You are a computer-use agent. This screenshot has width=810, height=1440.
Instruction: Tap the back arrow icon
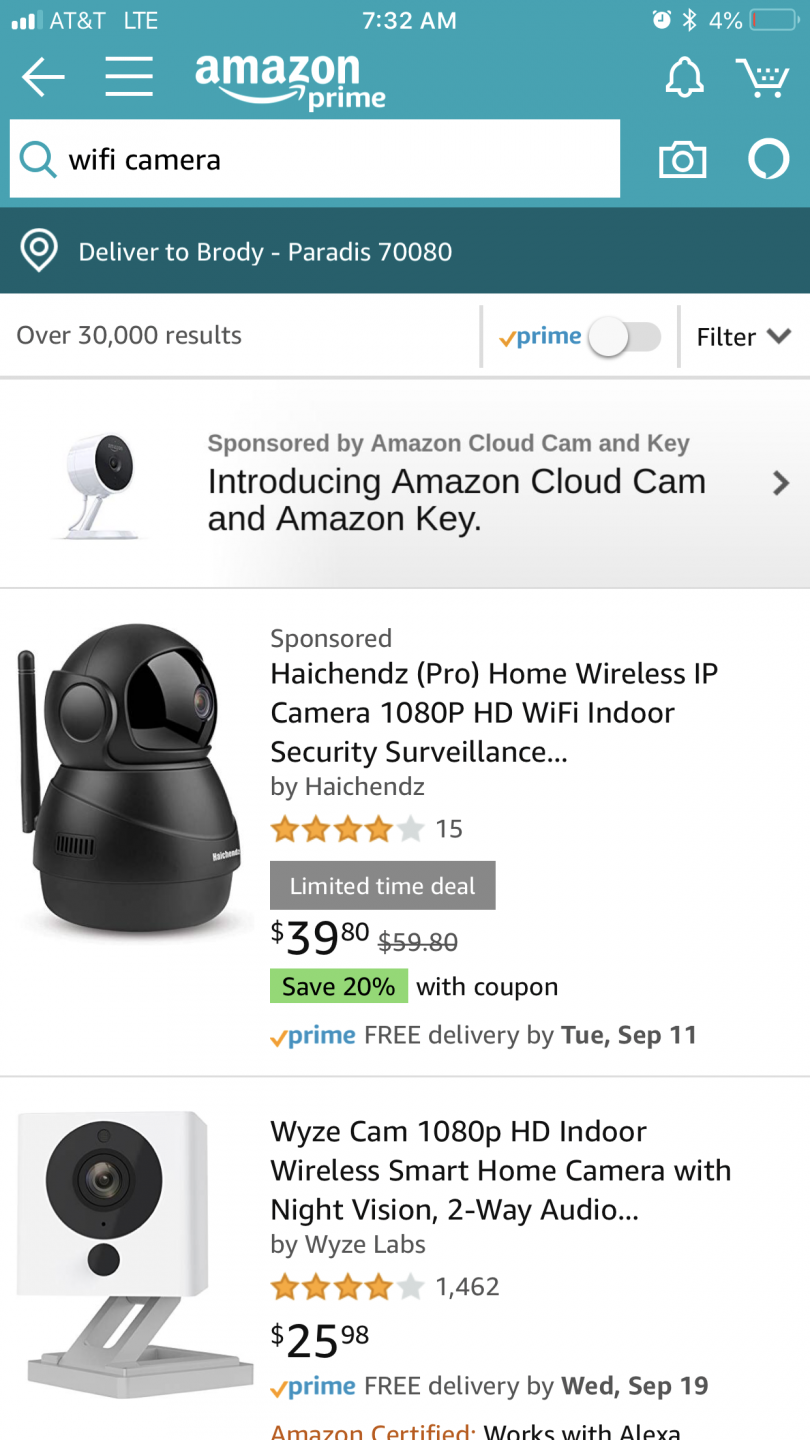click(x=42, y=77)
